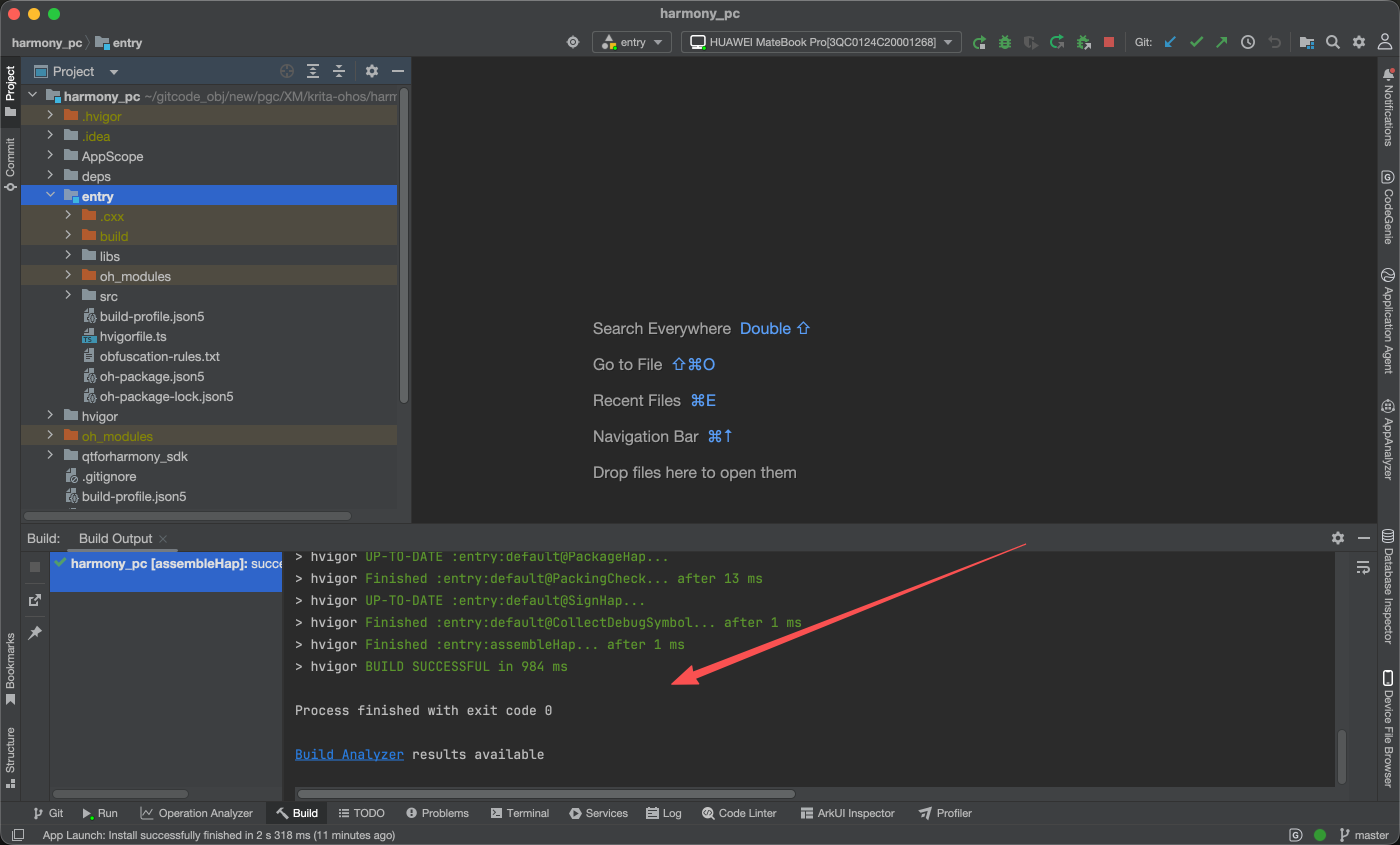Collapse the entry module folder
The height and width of the screenshot is (845, 1400).
pyautogui.click(x=50, y=195)
